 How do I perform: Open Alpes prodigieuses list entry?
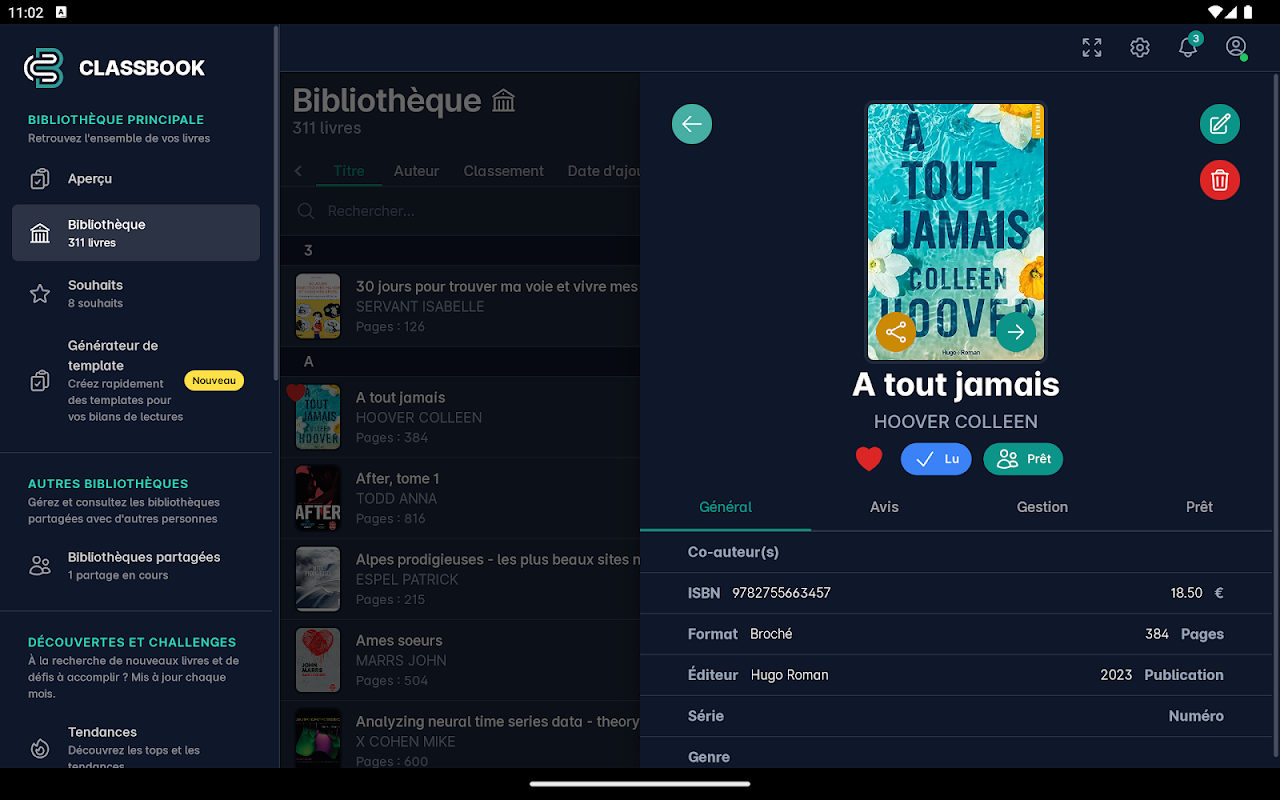460,579
